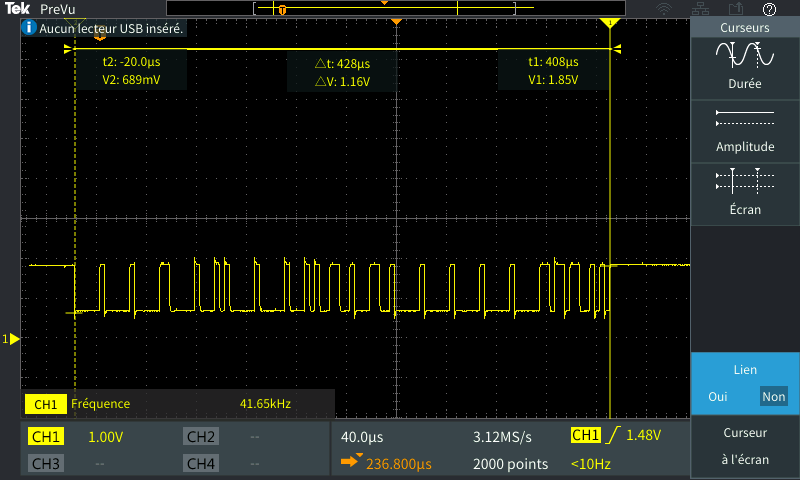The image size is (800, 480).
Task: Click the CH1 trigger source badge
Action: tap(585, 435)
